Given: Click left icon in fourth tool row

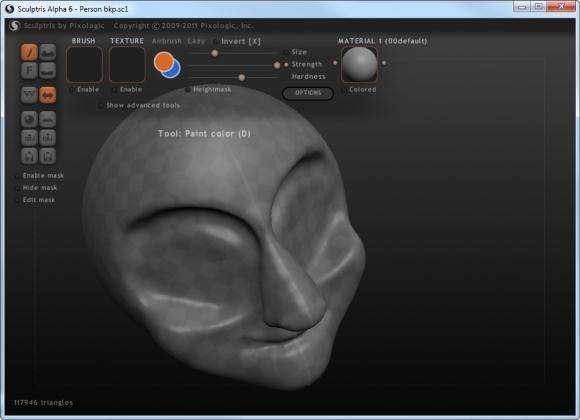Looking at the screenshot, I should click(29, 137).
